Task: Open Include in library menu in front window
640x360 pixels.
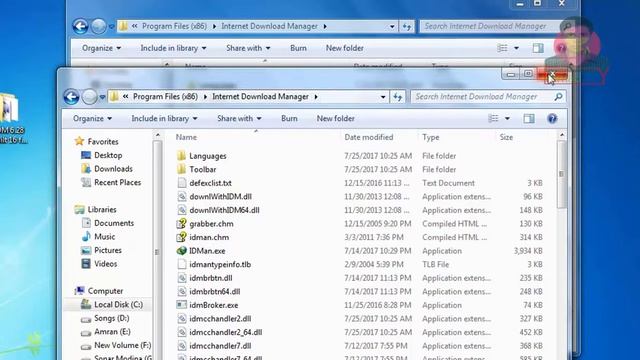Action: tap(164, 118)
